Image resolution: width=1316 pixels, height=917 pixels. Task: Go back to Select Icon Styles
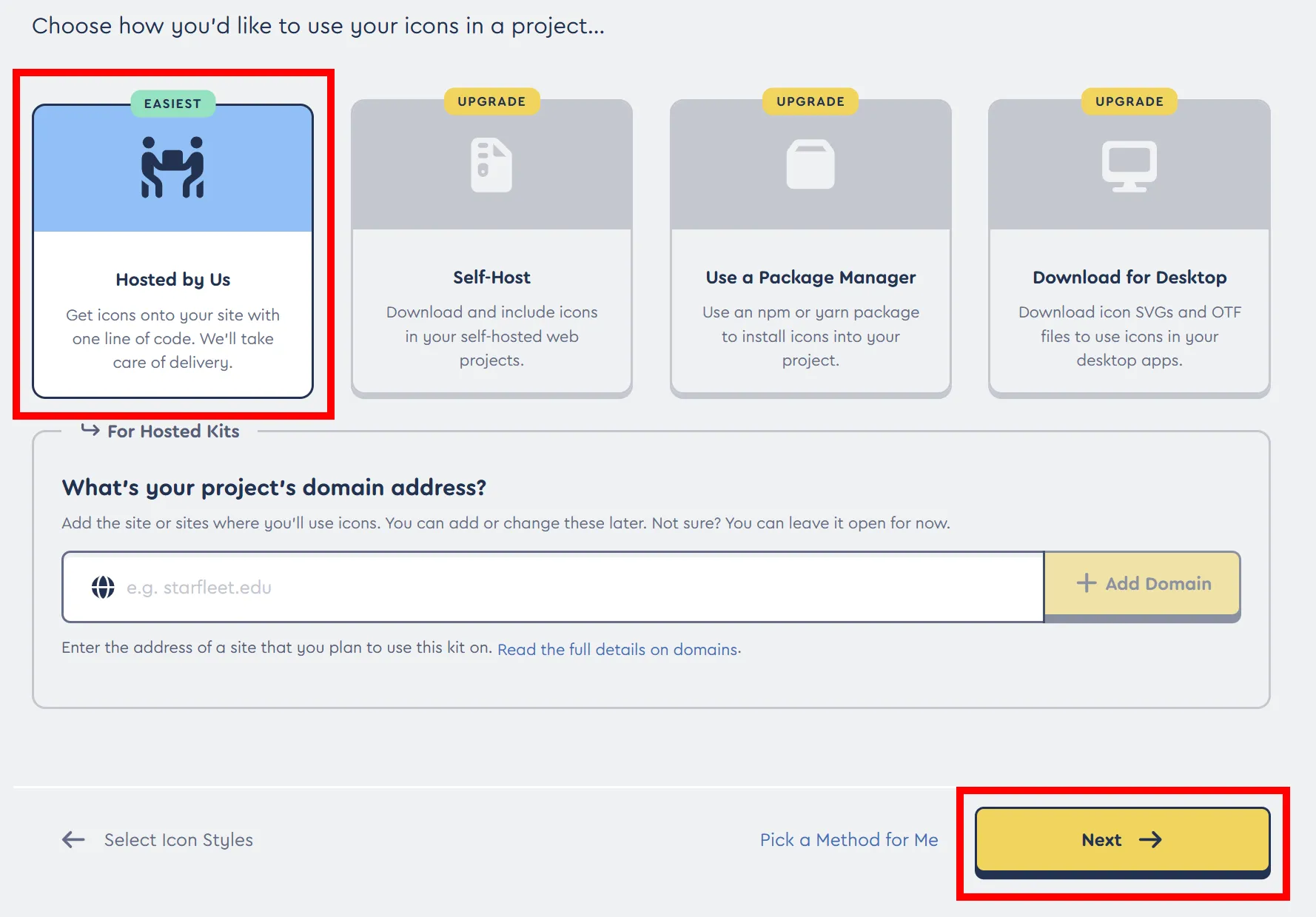tap(178, 840)
